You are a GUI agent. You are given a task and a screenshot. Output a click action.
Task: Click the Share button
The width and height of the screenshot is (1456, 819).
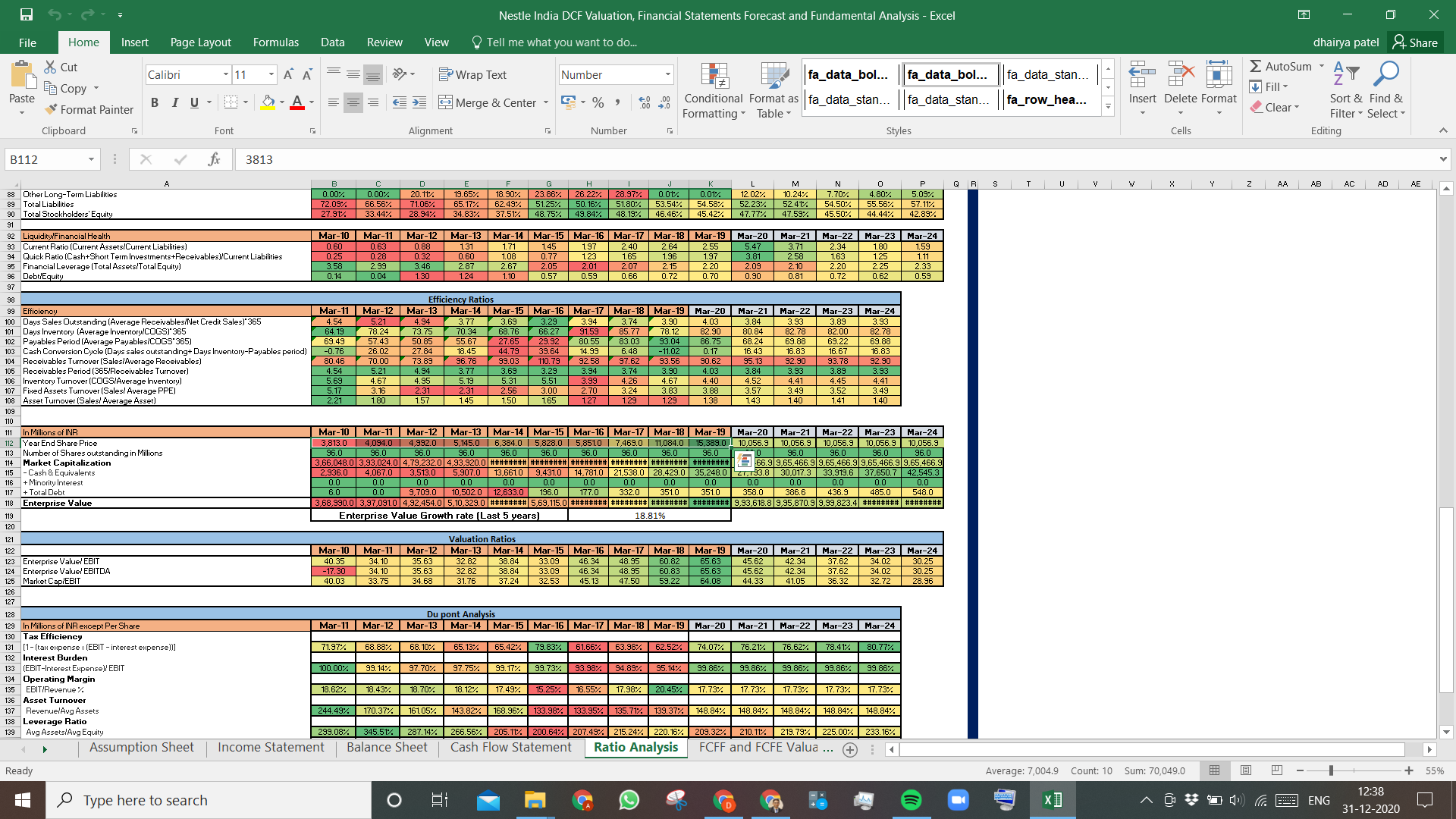tap(1415, 42)
